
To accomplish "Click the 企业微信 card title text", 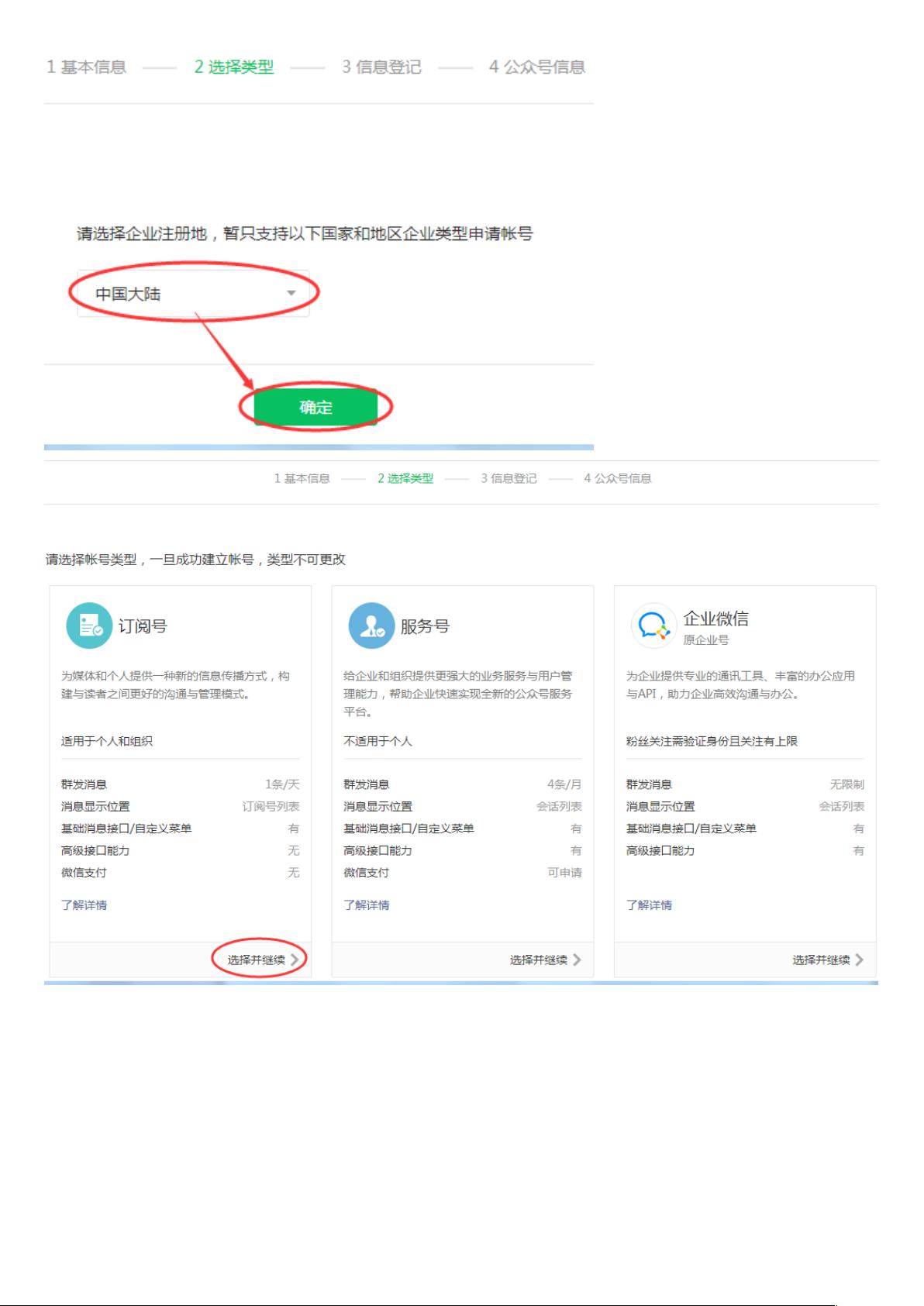I will point(715,619).
